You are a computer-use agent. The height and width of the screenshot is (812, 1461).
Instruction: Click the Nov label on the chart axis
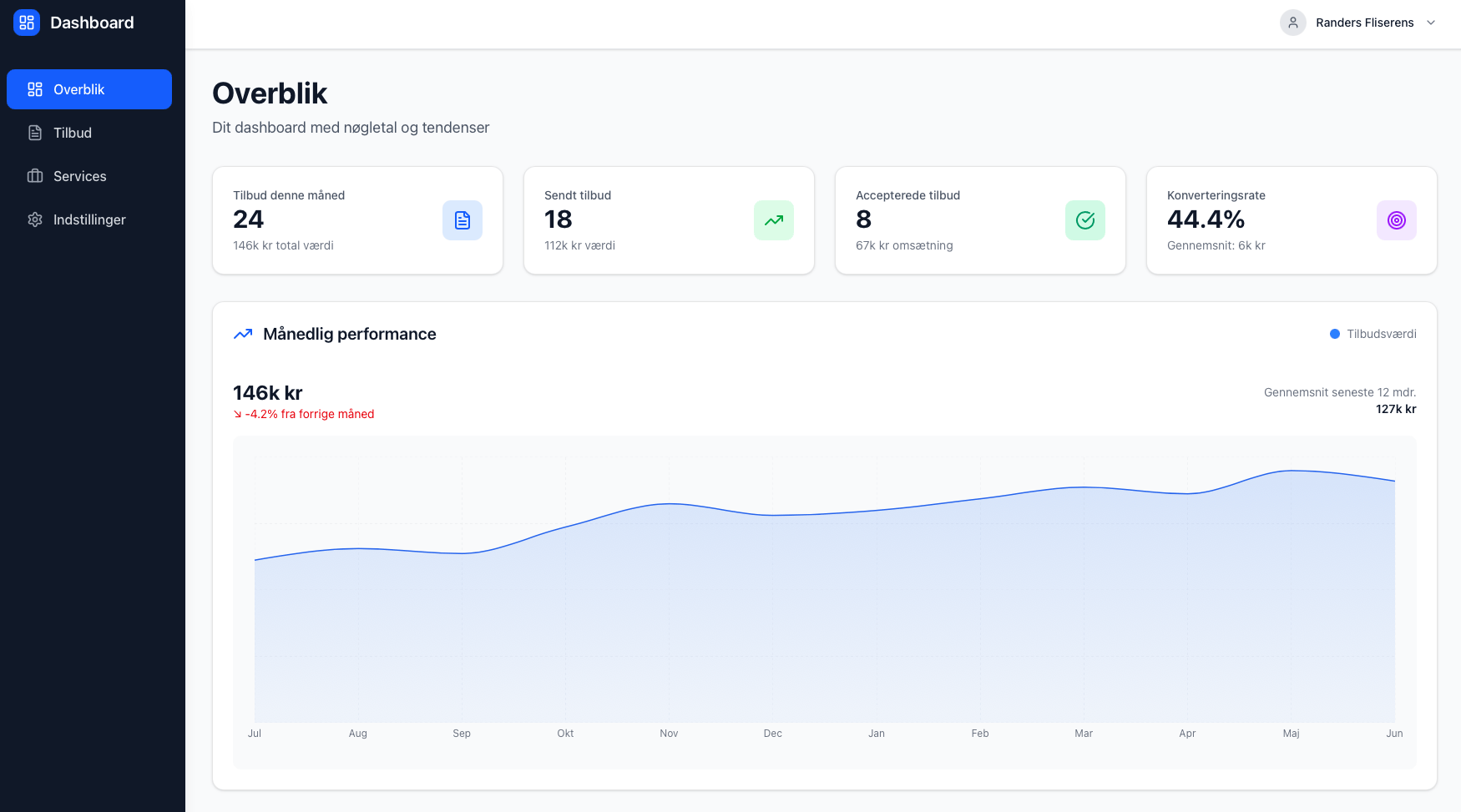pos(669,734)
